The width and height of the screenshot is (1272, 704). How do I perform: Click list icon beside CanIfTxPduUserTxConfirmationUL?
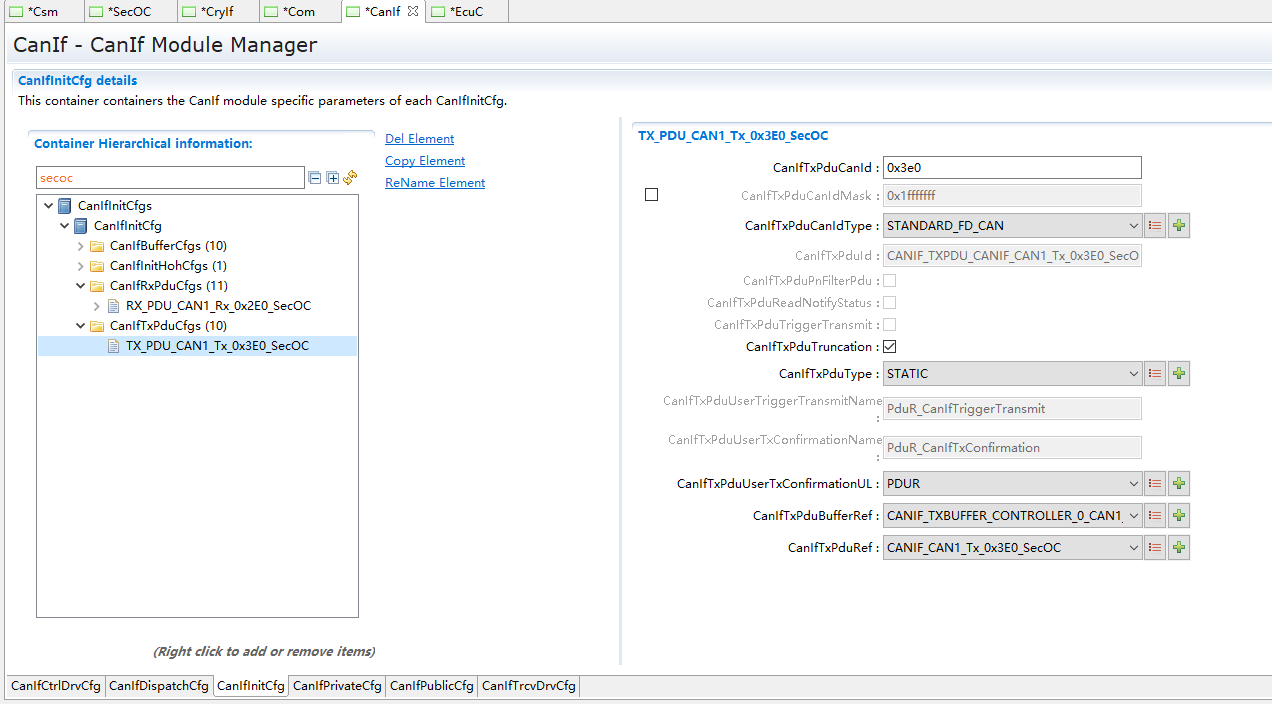[1155, 484]
